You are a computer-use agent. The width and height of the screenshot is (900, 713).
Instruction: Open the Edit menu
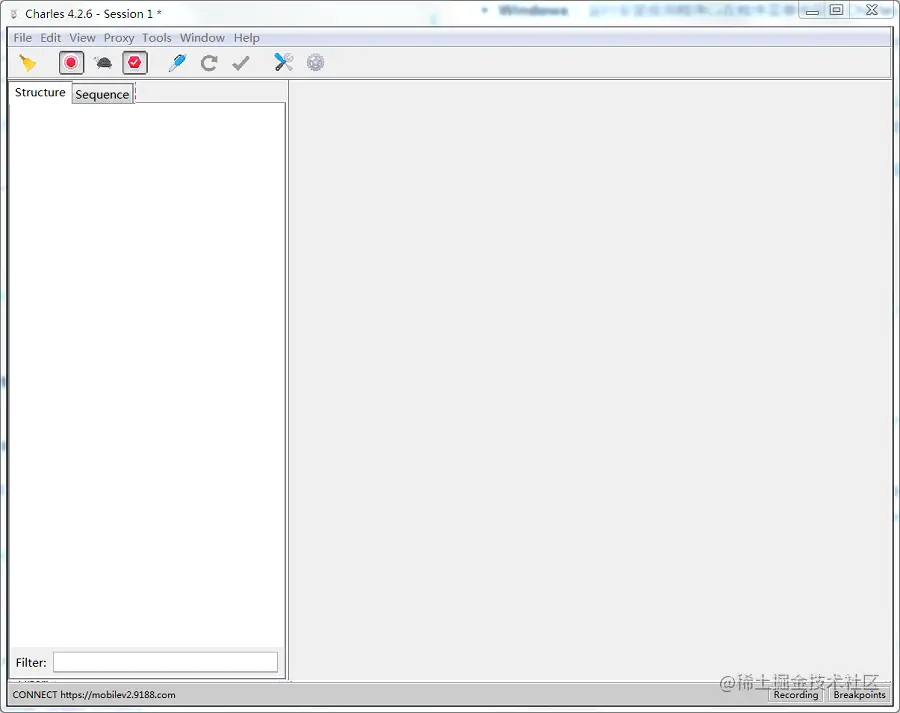pyautogui.click(x=51, y=38)
